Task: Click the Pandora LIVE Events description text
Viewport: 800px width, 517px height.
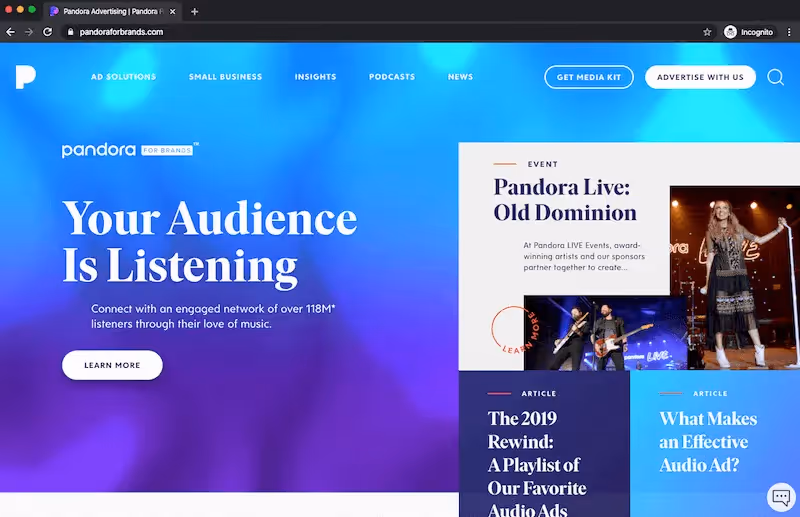Action: 584,256
